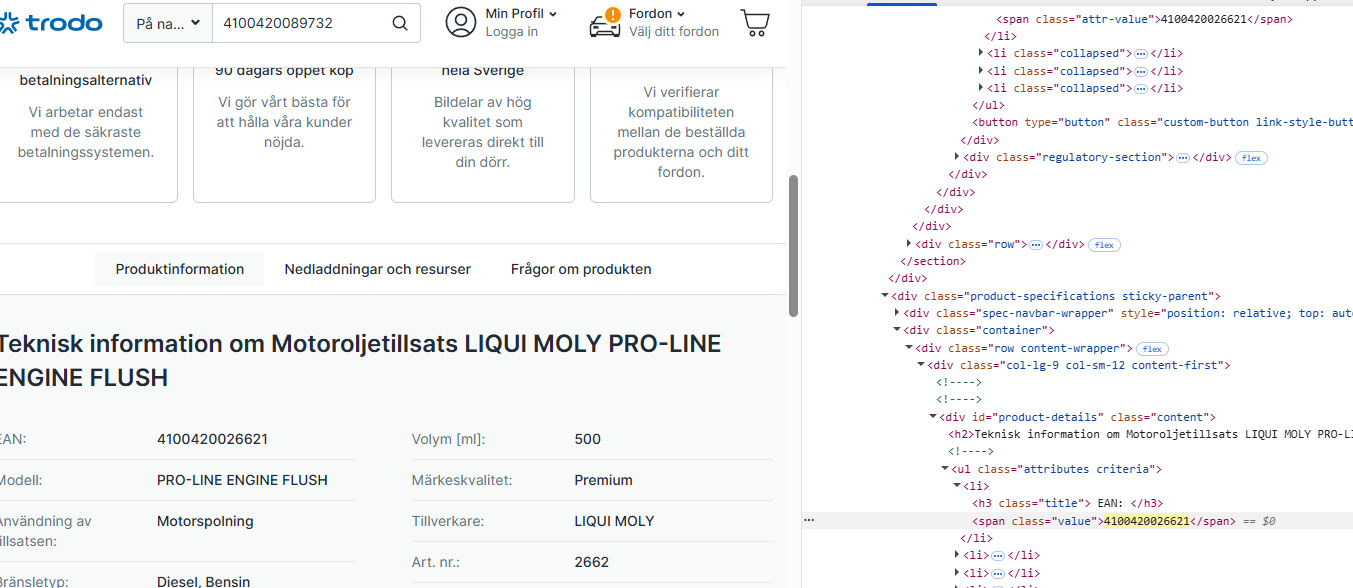The width and height of the screenshot is (1353, 588).
Task: Click the PRO-LINE ENGINE FLUSH model value
Action: point(242,480)
